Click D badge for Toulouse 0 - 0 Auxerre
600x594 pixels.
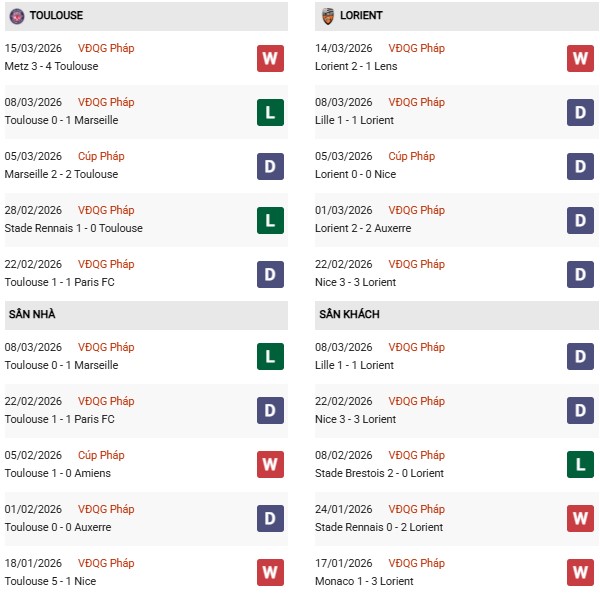(270, 519)
